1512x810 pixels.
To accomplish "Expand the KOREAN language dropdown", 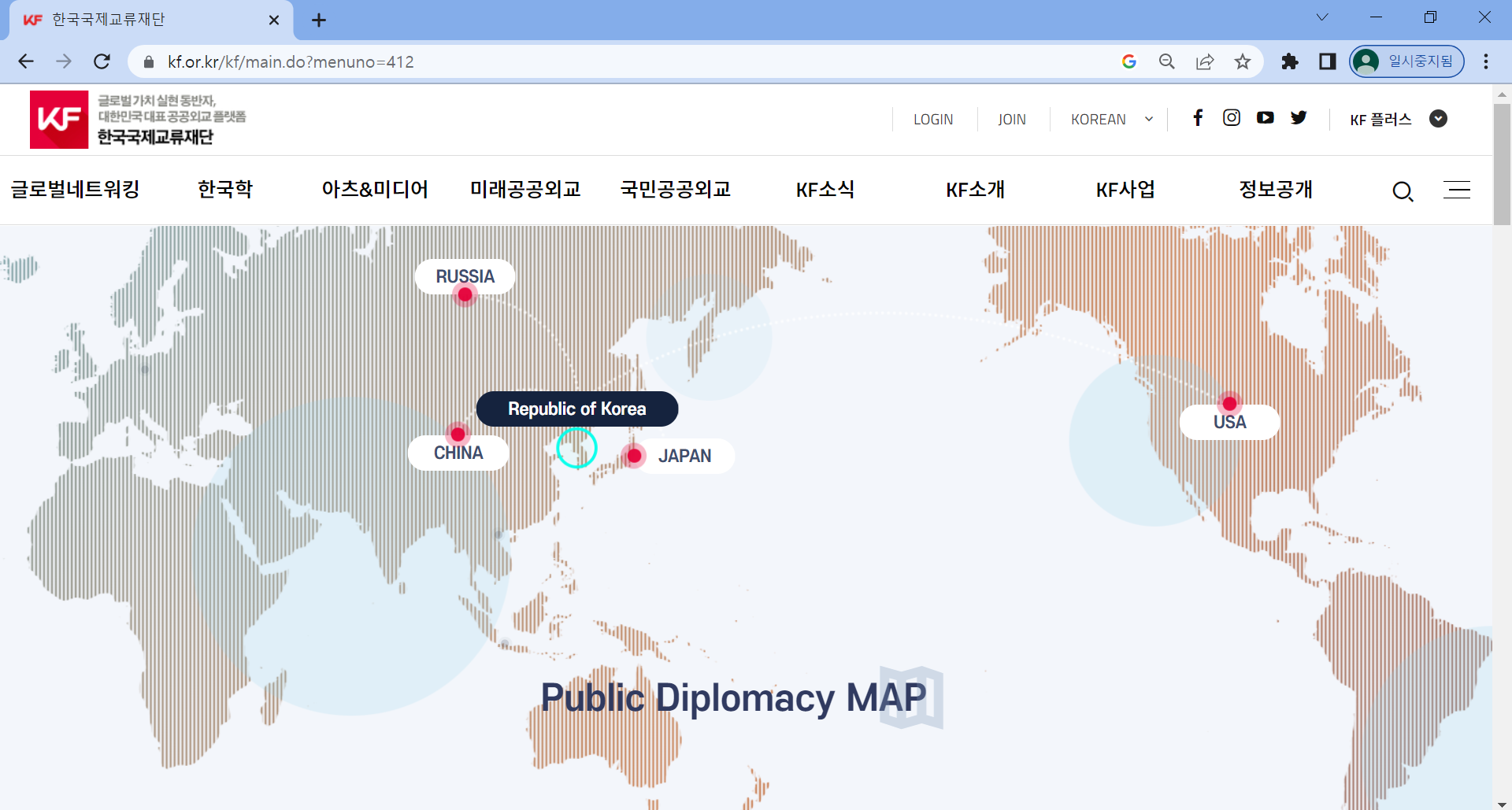I will (1111, 120).
